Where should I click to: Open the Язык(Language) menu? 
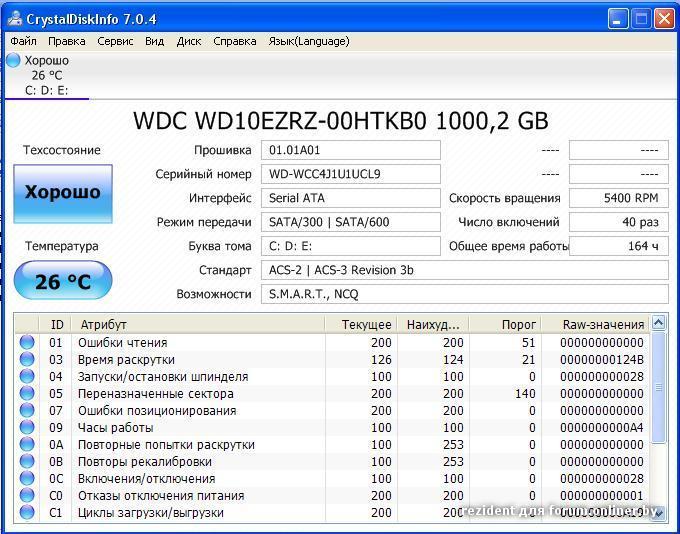click(309, 41)
